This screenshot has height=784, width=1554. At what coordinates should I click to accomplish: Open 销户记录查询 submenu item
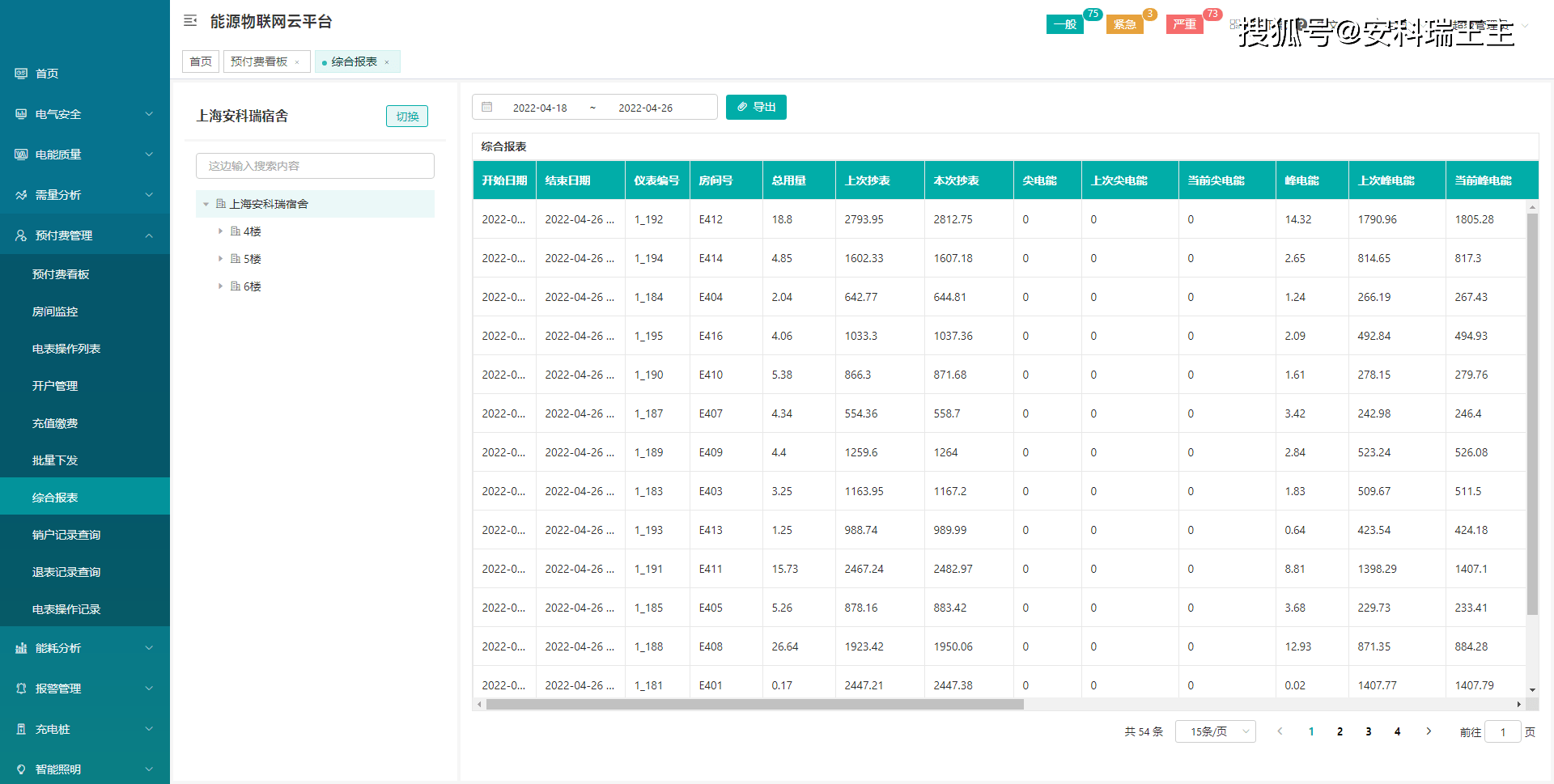(x=85, y=535)
